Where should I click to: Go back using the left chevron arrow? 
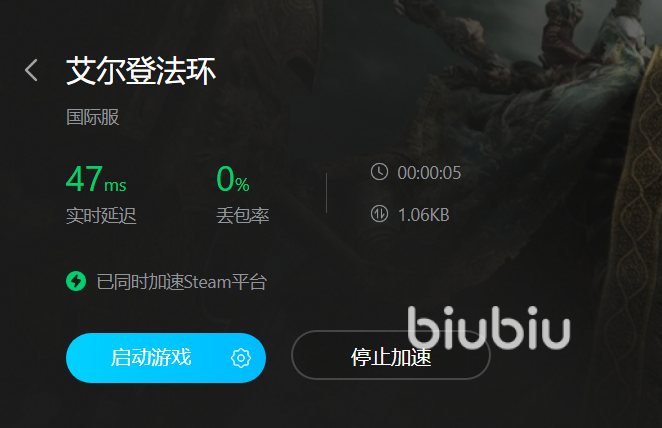(31, 70)
